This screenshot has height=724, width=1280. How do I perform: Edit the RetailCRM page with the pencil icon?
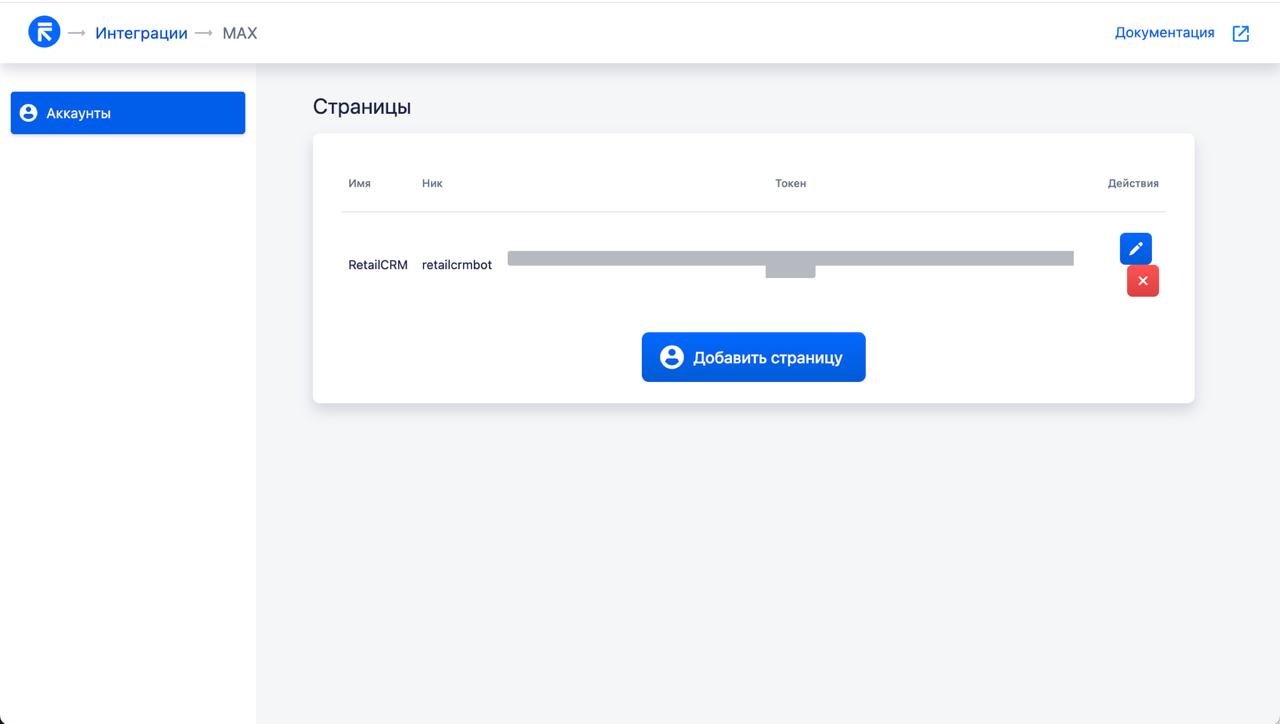1135,249
